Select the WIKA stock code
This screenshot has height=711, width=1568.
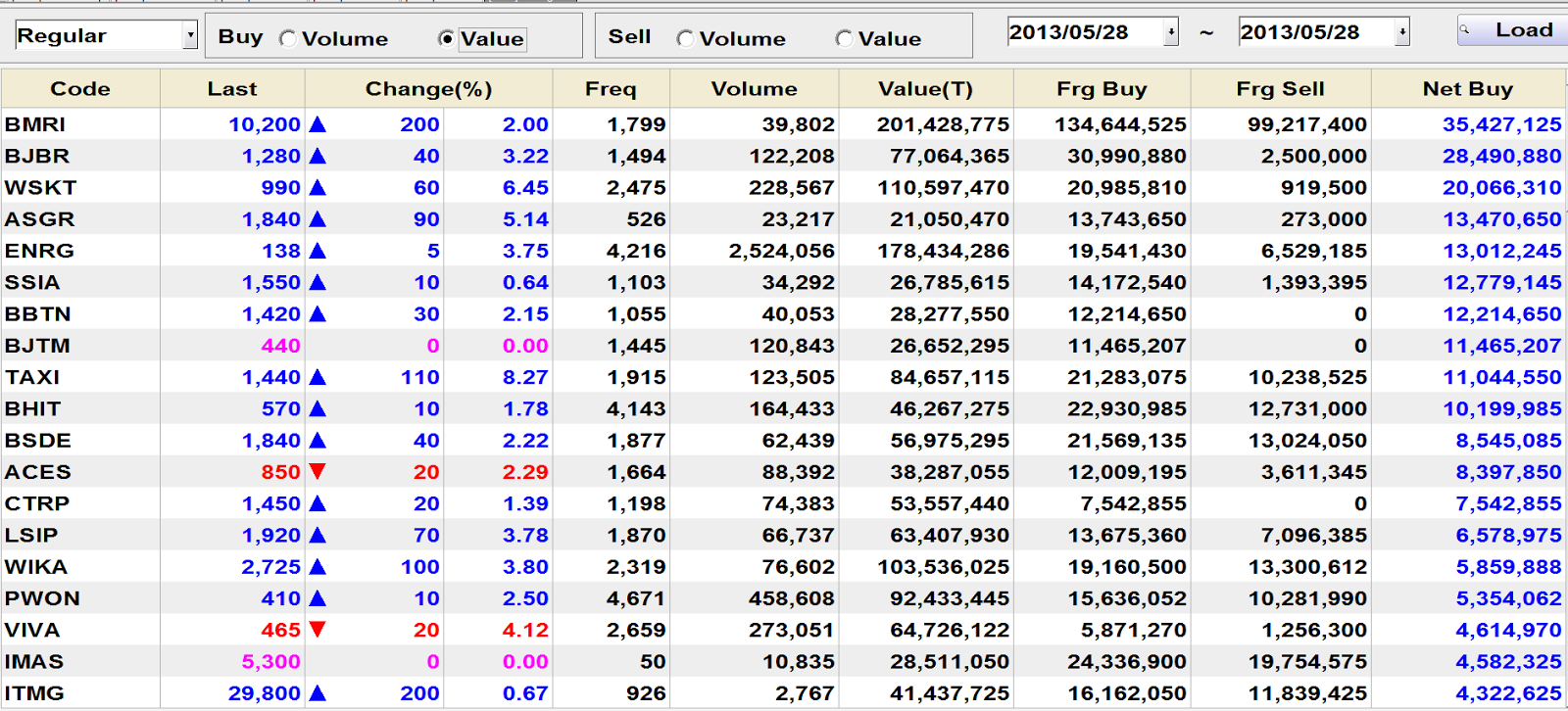(36, 567)
